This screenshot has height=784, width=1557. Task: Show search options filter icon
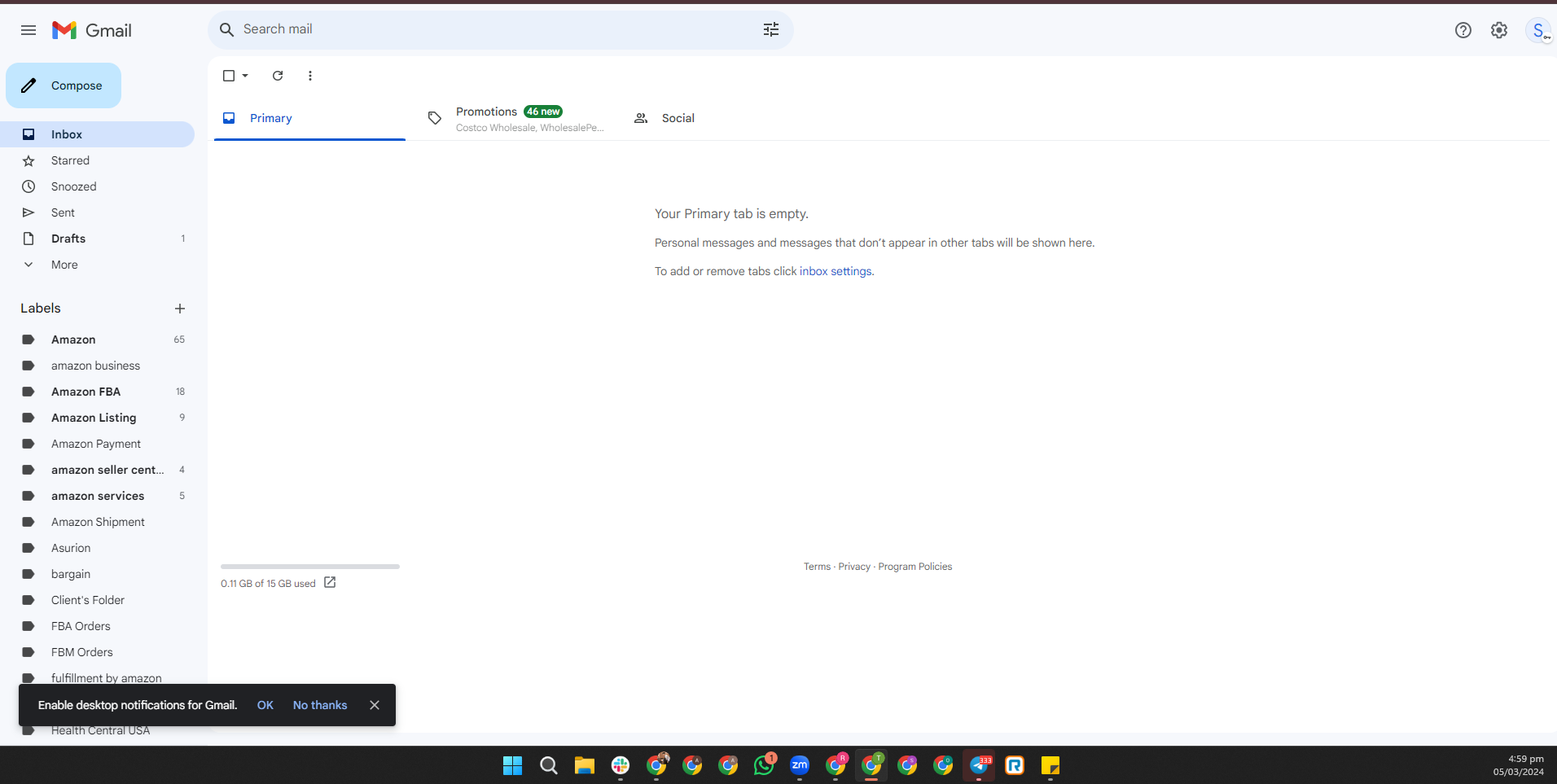point(771,29)
